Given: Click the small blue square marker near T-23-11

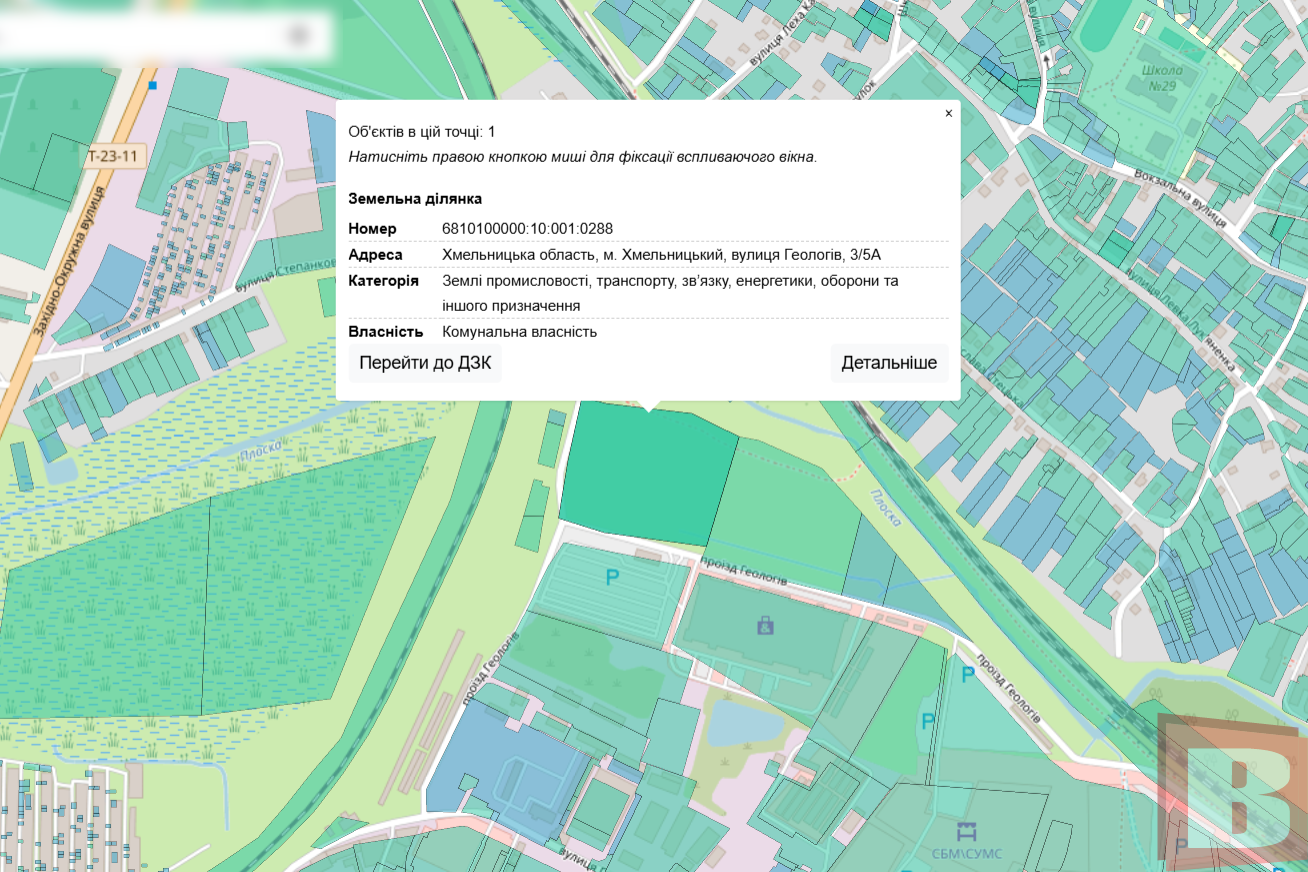Looking at the screenshot, I should (152, 86).
